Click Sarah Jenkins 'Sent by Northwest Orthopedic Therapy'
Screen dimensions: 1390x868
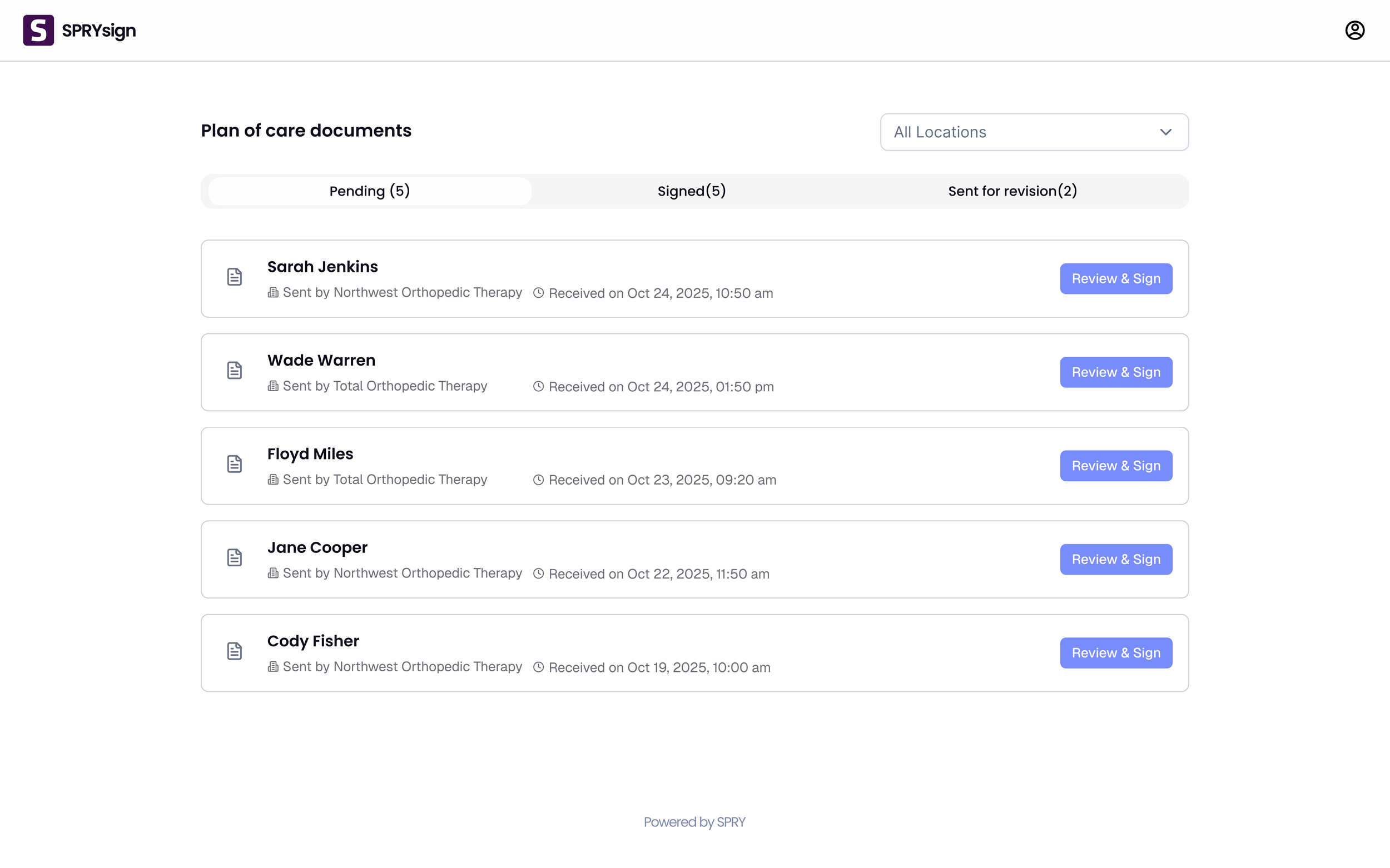pos(402,293)
